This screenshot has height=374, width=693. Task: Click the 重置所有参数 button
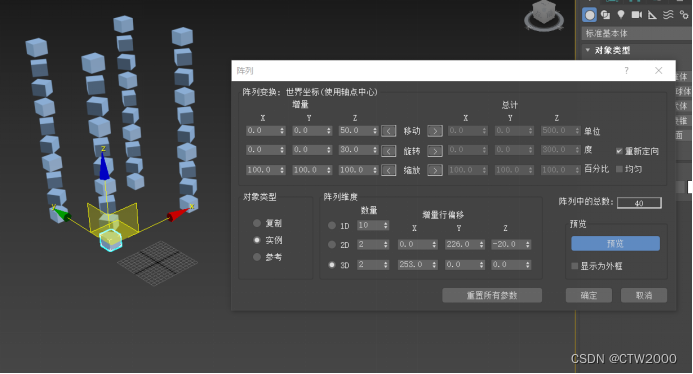point(492,295)
